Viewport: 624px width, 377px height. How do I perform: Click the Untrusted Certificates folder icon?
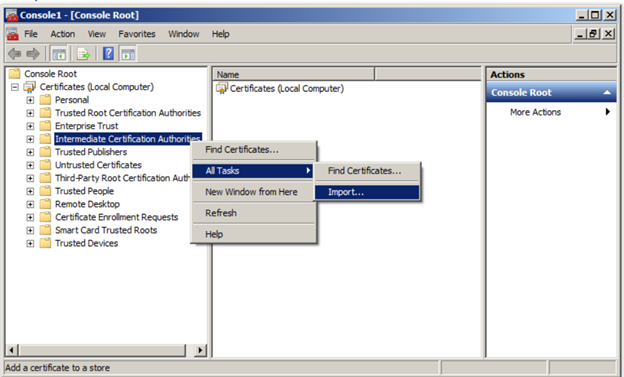[45, 165]
